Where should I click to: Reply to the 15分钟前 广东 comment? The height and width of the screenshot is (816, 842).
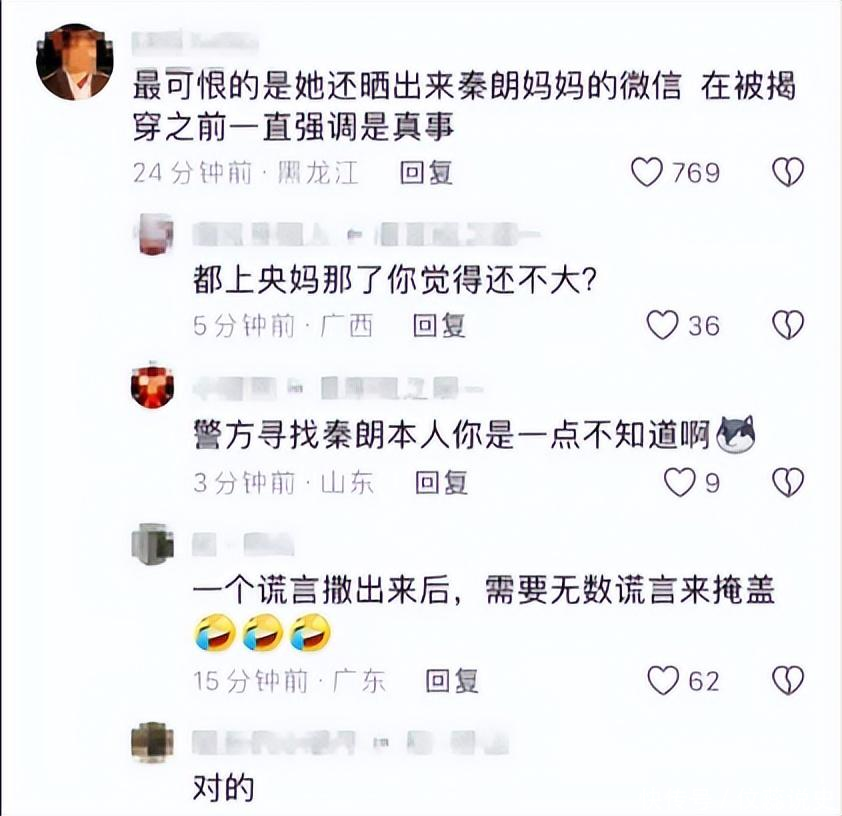451,681
